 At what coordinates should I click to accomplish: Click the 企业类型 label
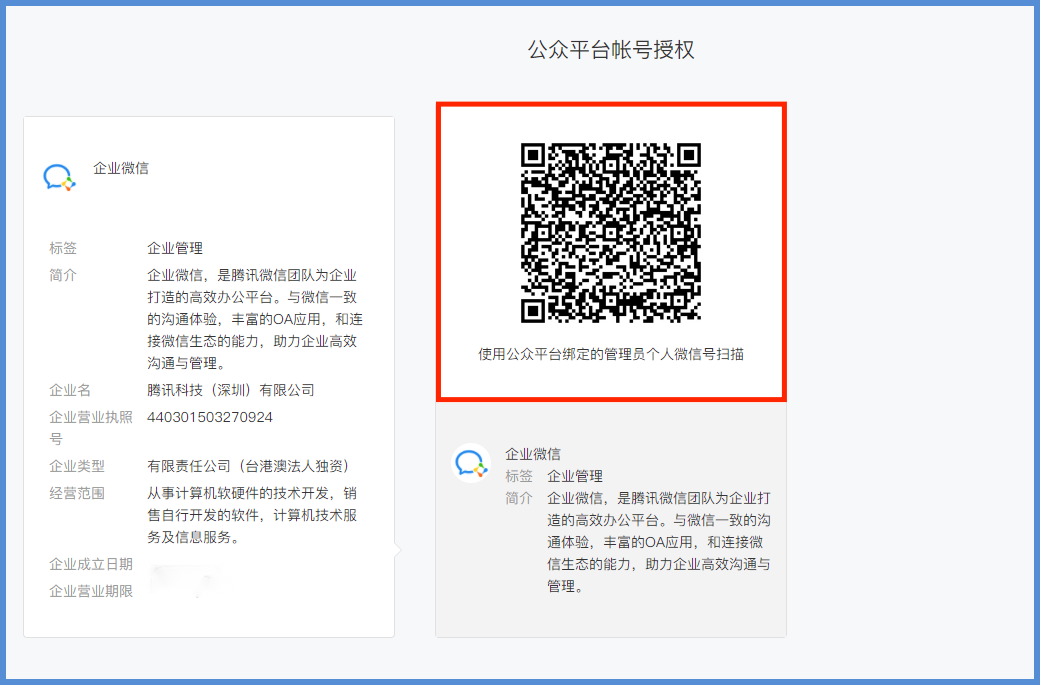(77, 466)
